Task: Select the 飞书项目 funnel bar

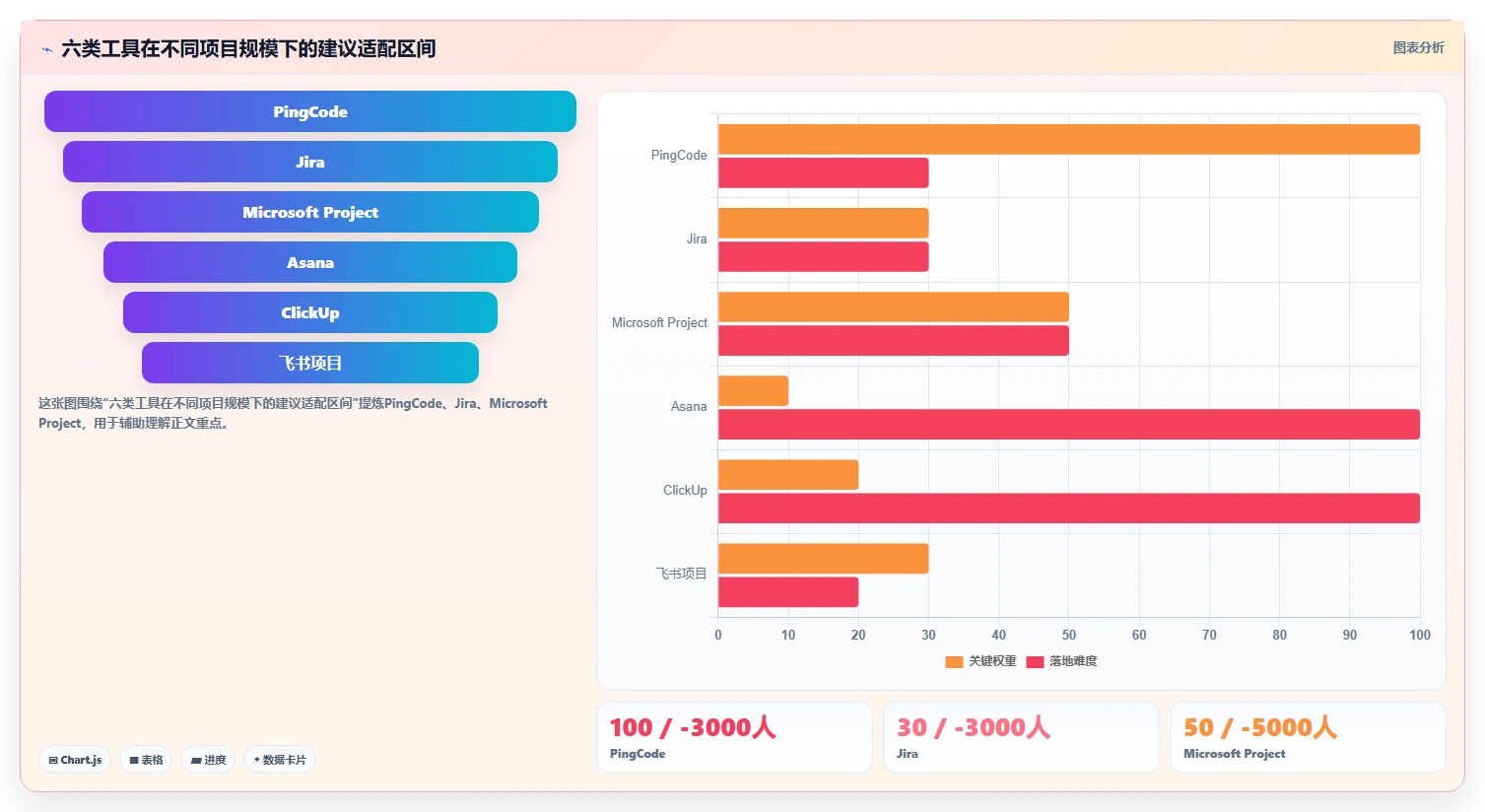Action: (310, 363)
